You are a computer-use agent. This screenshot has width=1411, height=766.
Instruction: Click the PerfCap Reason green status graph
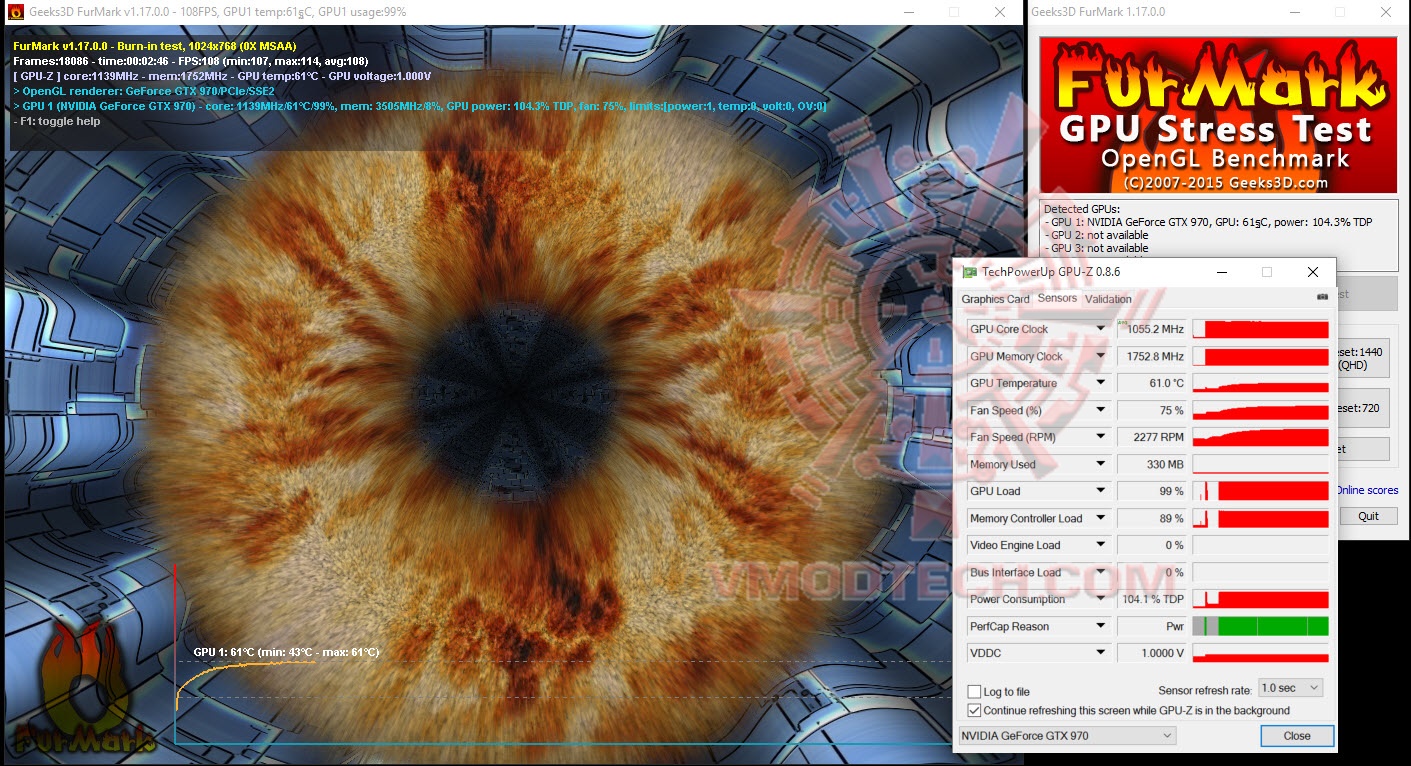pos(1260,626)
